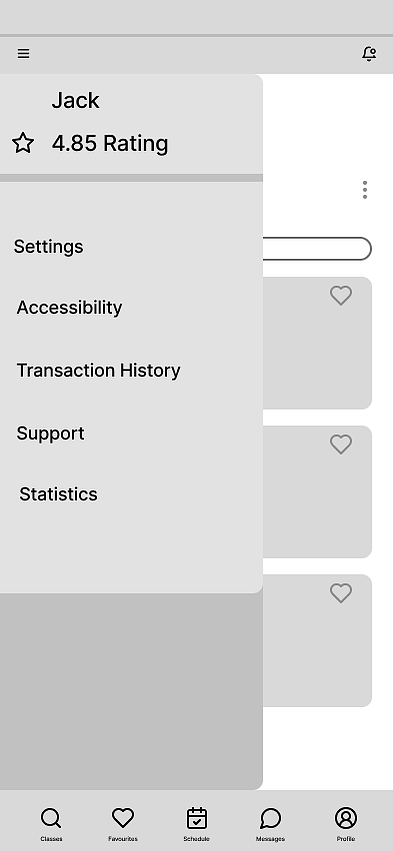Viewport: 393px width, 851px height.
Task: Favourite the second class card heart
Action: [341, 444]
